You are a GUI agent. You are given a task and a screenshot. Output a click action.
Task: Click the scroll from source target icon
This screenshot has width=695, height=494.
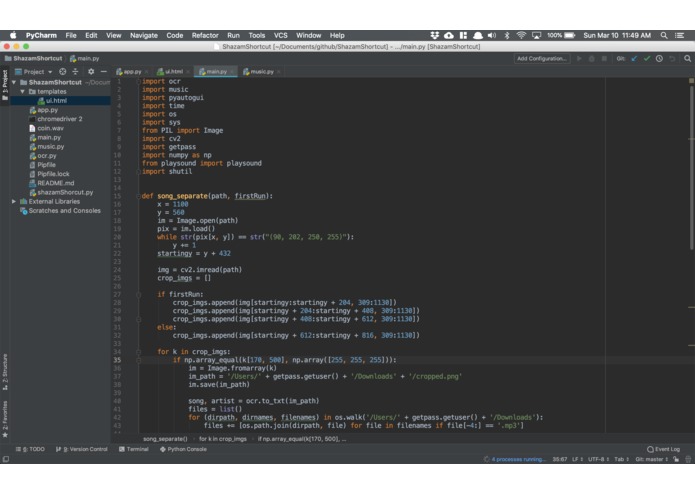(x=62, y=71)
